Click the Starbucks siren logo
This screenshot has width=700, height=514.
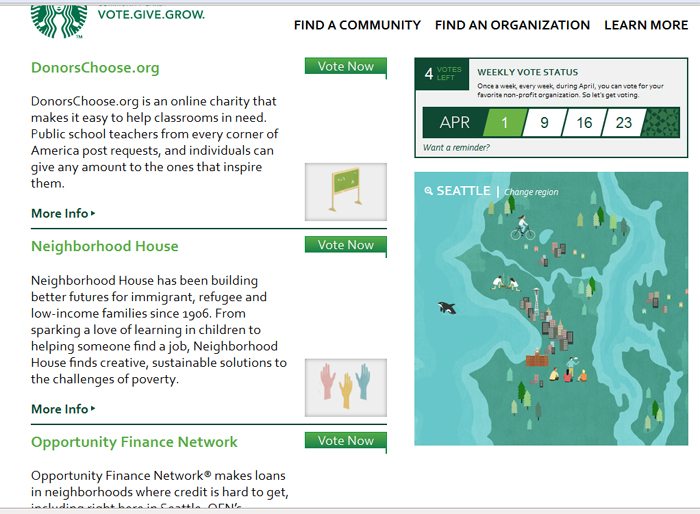coord(58,21)
